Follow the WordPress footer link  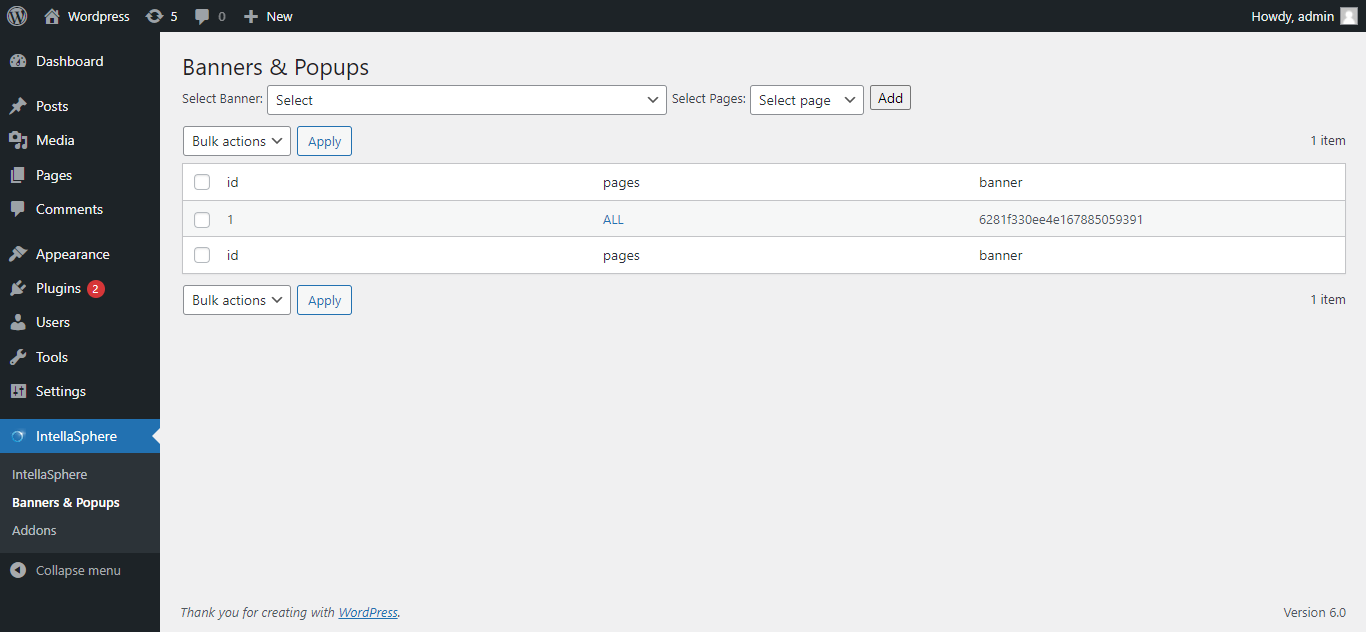point(368,612)
